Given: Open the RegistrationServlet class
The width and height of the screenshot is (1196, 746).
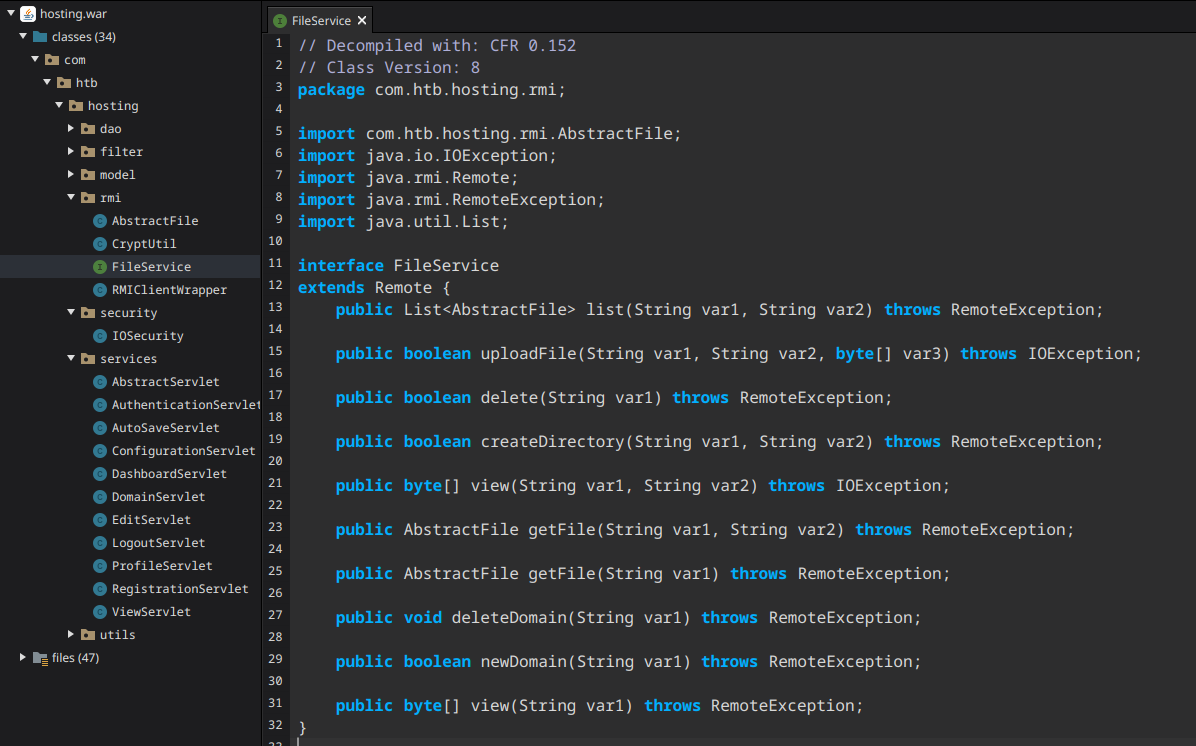Looking at the screenshot, I should [180, 589].
